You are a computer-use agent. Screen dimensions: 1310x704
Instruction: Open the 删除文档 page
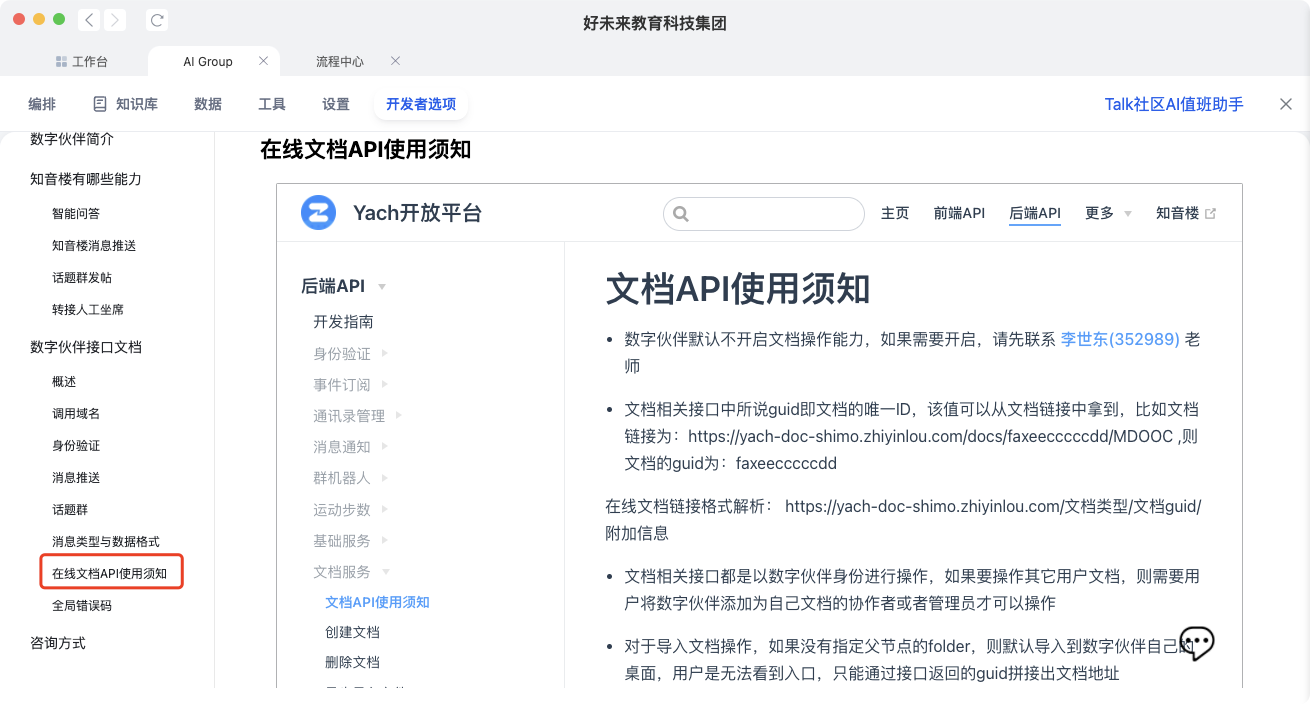coord(352,662)
